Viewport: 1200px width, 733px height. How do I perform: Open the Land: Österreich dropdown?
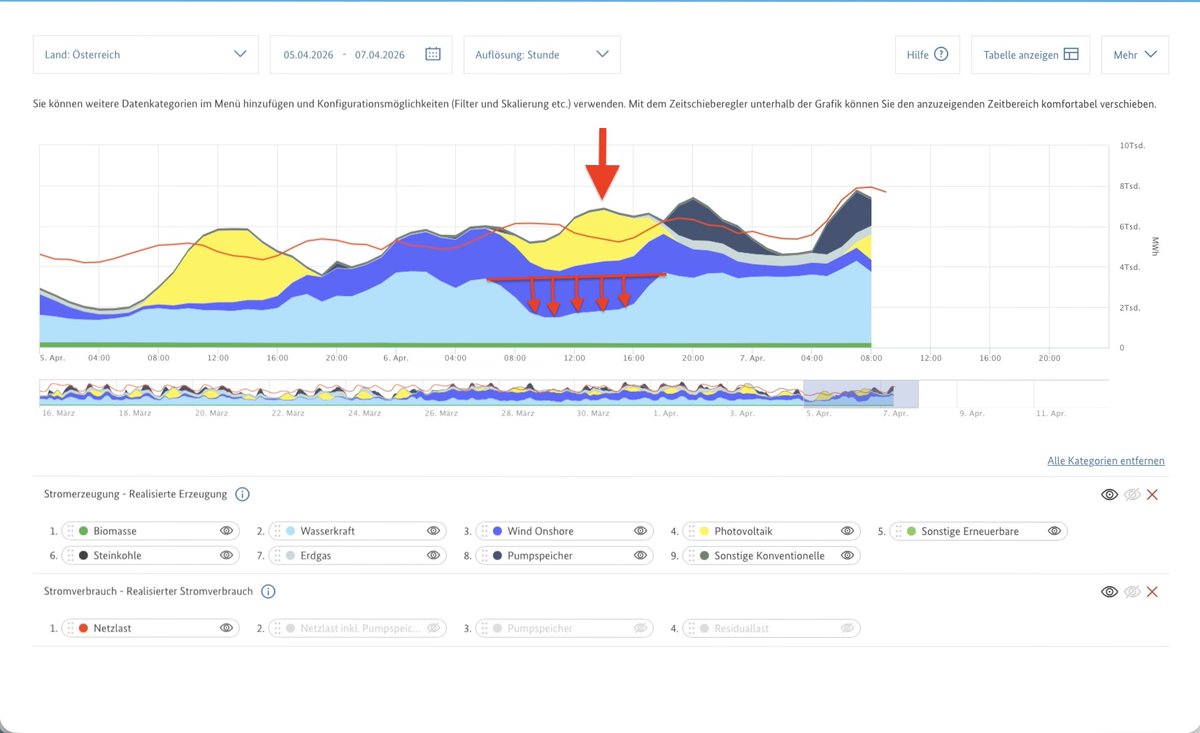click(x=146, y=54)
